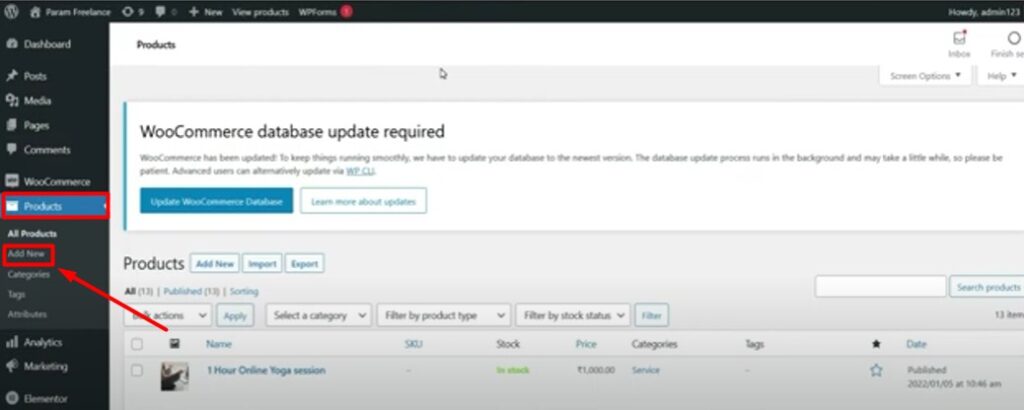
Task: Focus the product search field
Action: click(x=880, y=287)
